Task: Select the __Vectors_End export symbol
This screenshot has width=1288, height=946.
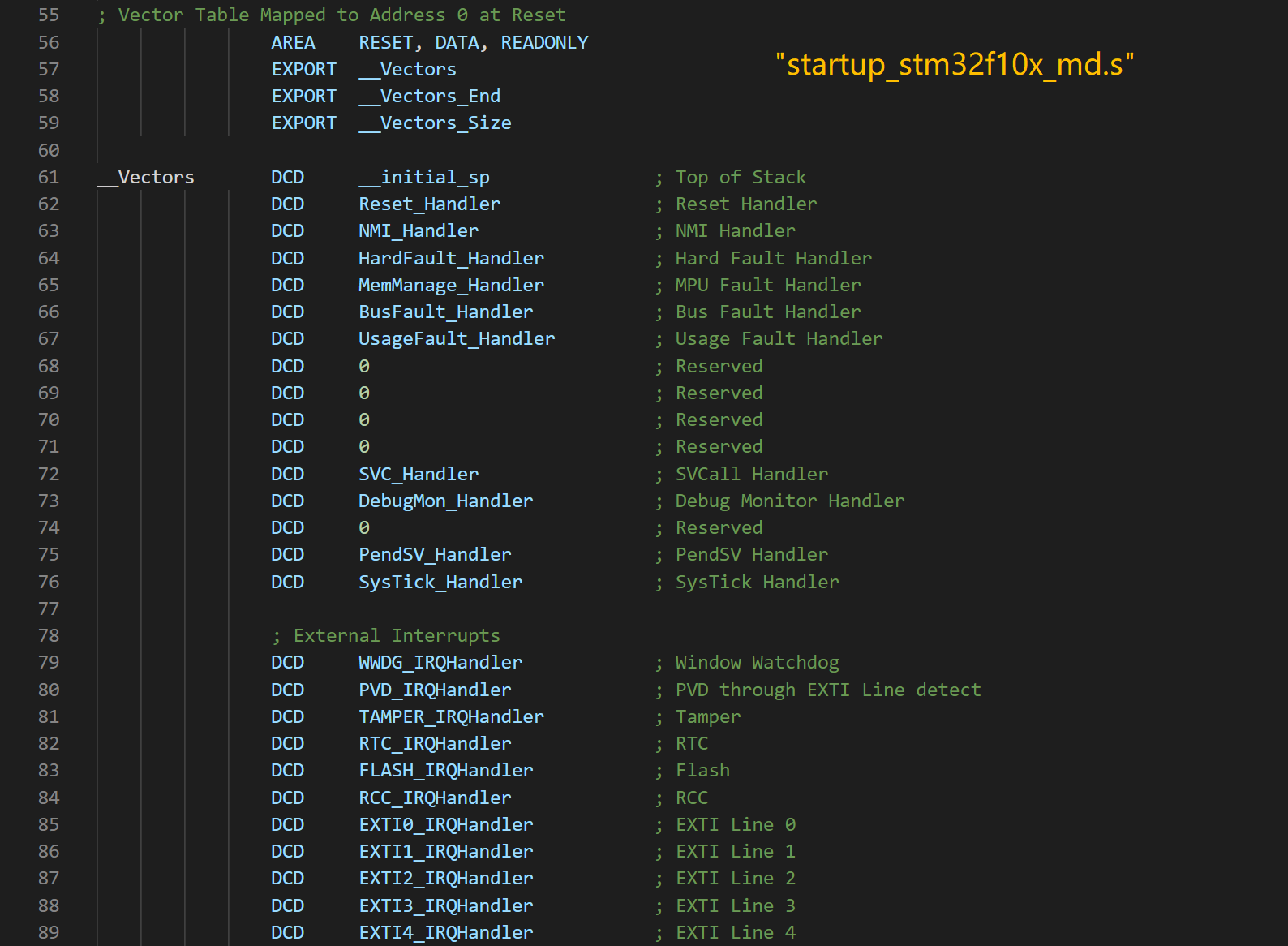Action: (x=430, y=97)
